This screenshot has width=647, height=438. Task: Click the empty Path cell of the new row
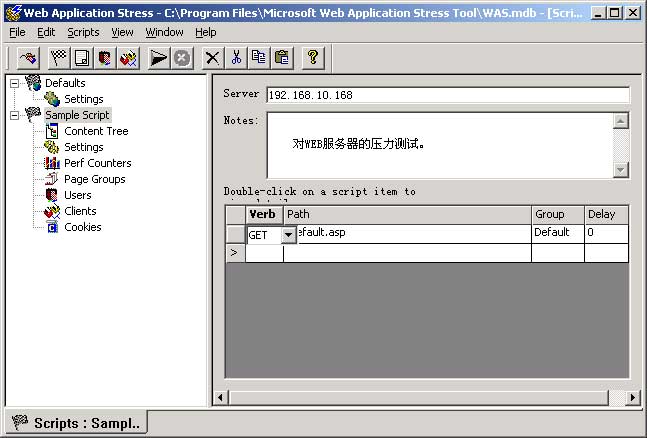407,253
